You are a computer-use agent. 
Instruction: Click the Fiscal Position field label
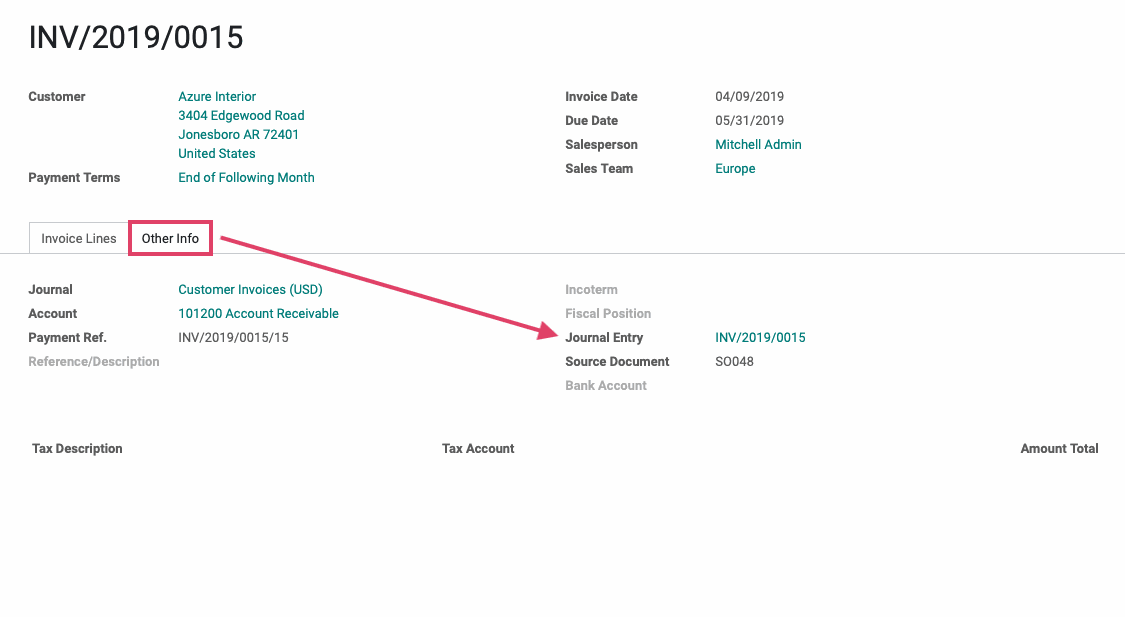tap(608, 314)
